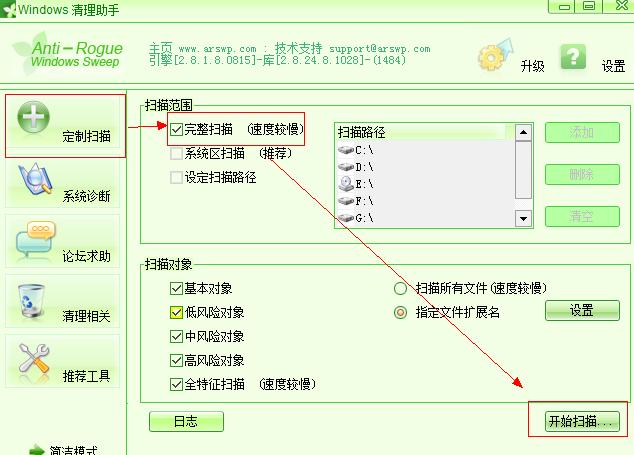Screen dimensions: 634x455
Task: Click scan path list scroll down arrow
Action: pyautogui.click(x=523, y=218)
